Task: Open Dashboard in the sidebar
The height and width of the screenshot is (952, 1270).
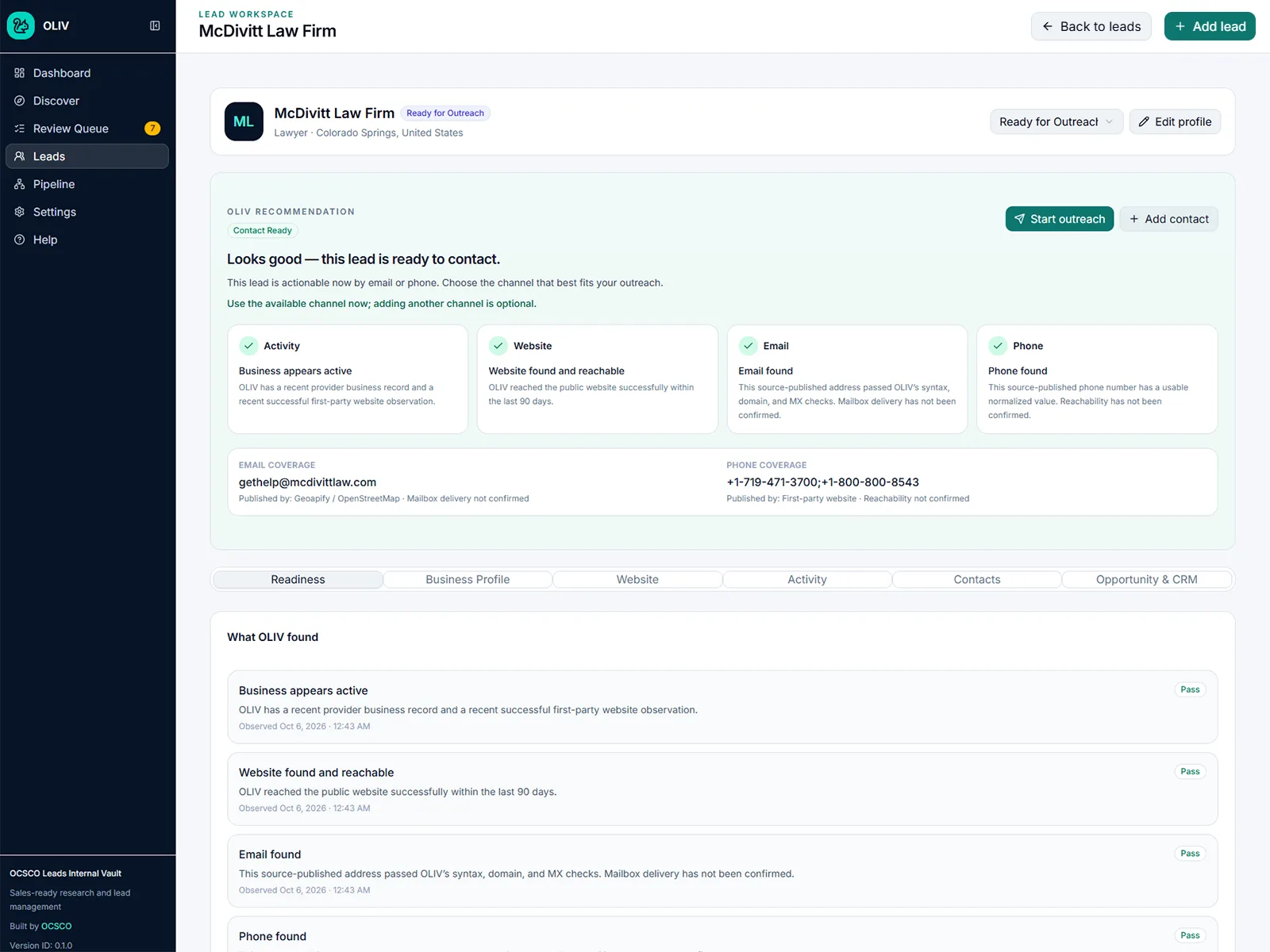Action: 87,73
